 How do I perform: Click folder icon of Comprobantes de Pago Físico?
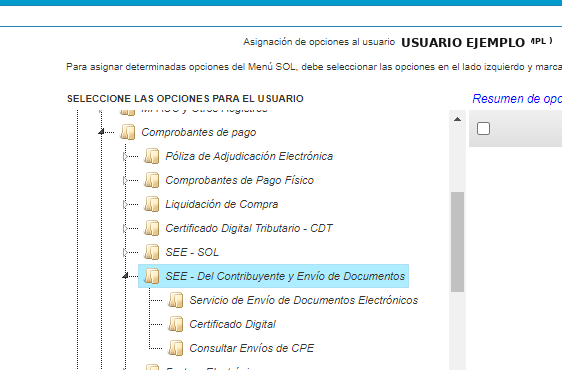(x=152, y=180)
